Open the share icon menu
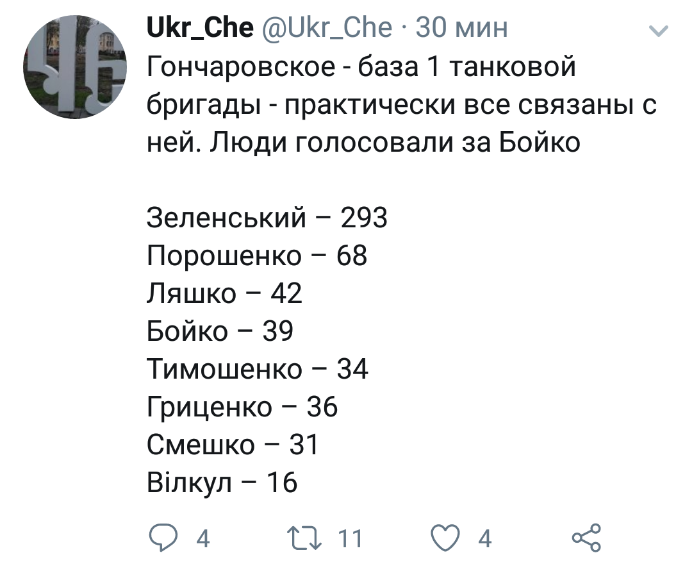The height and width of the screenshot is (573, 691). tap(586, 538)
